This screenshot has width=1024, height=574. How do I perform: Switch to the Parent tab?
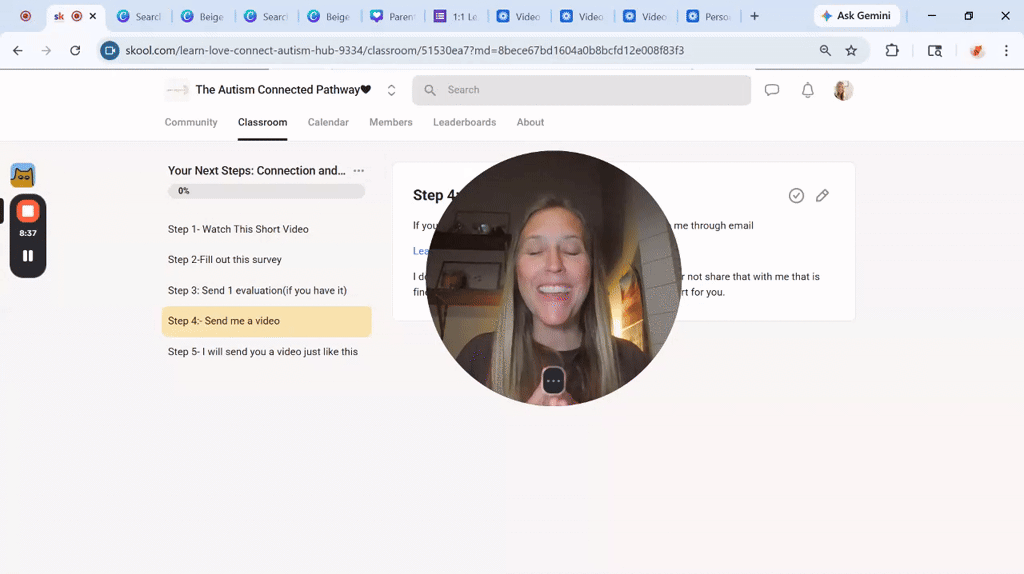[392, 16]
